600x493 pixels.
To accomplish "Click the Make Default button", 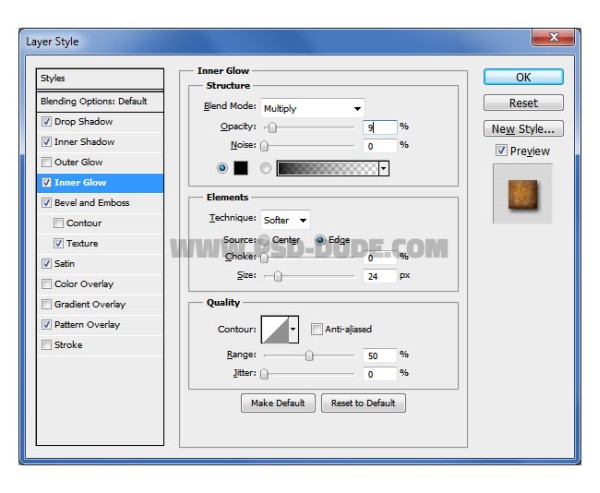I will coord(278,403).
